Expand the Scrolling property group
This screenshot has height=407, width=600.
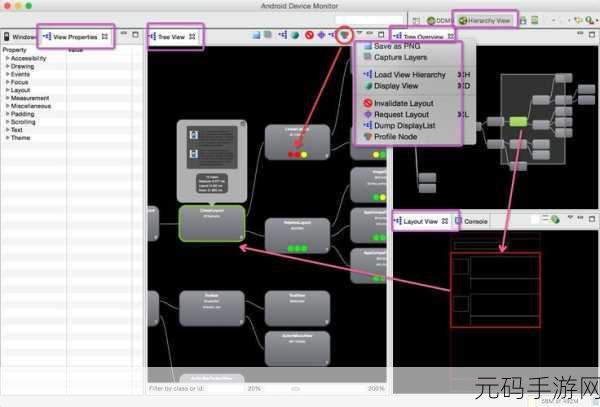[x=7, y=122]
